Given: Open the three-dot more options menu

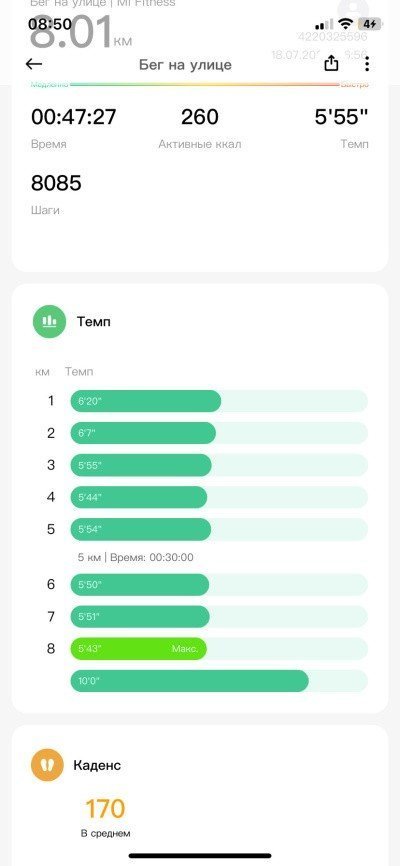Looking at the screenshot, I should (367, 64).
